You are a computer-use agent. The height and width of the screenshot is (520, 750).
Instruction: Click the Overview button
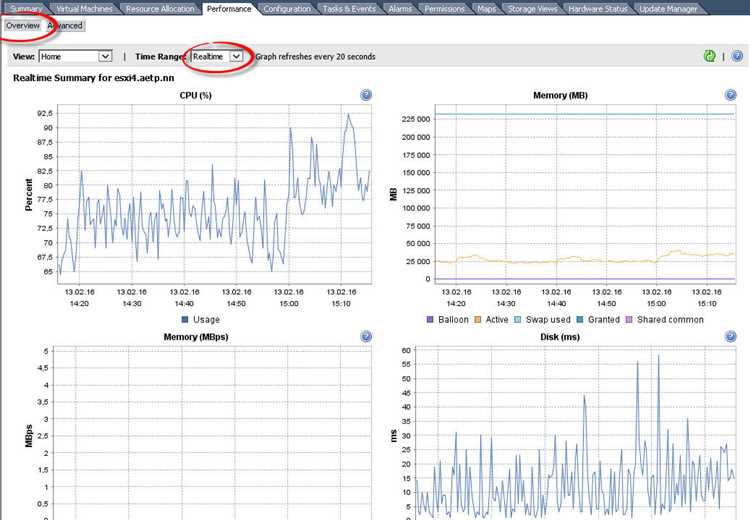tap(22, 25)
